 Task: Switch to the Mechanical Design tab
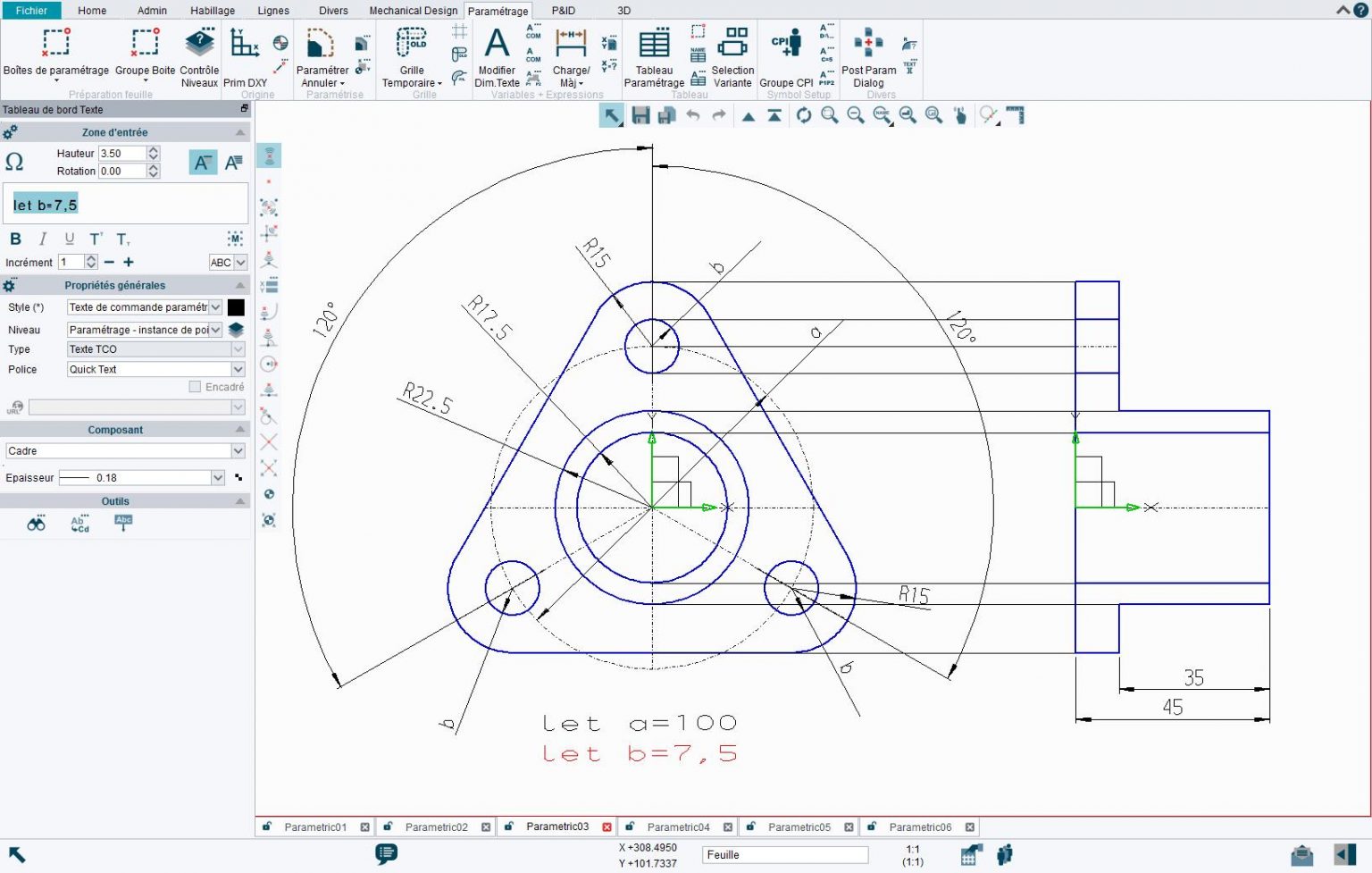pyautogui.click(x=413, y=11)
